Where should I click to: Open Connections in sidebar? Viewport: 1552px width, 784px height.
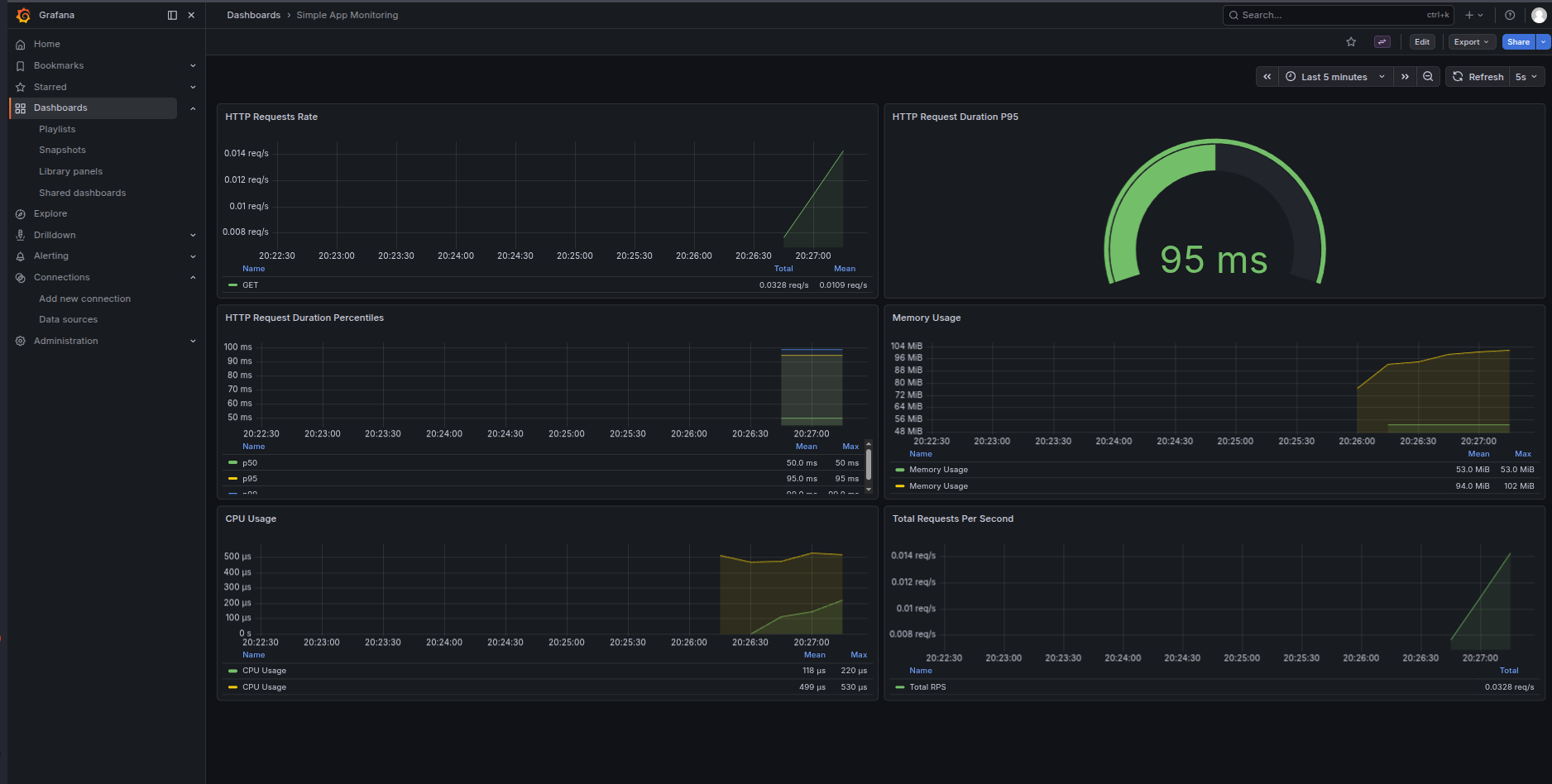coord(62,277)
